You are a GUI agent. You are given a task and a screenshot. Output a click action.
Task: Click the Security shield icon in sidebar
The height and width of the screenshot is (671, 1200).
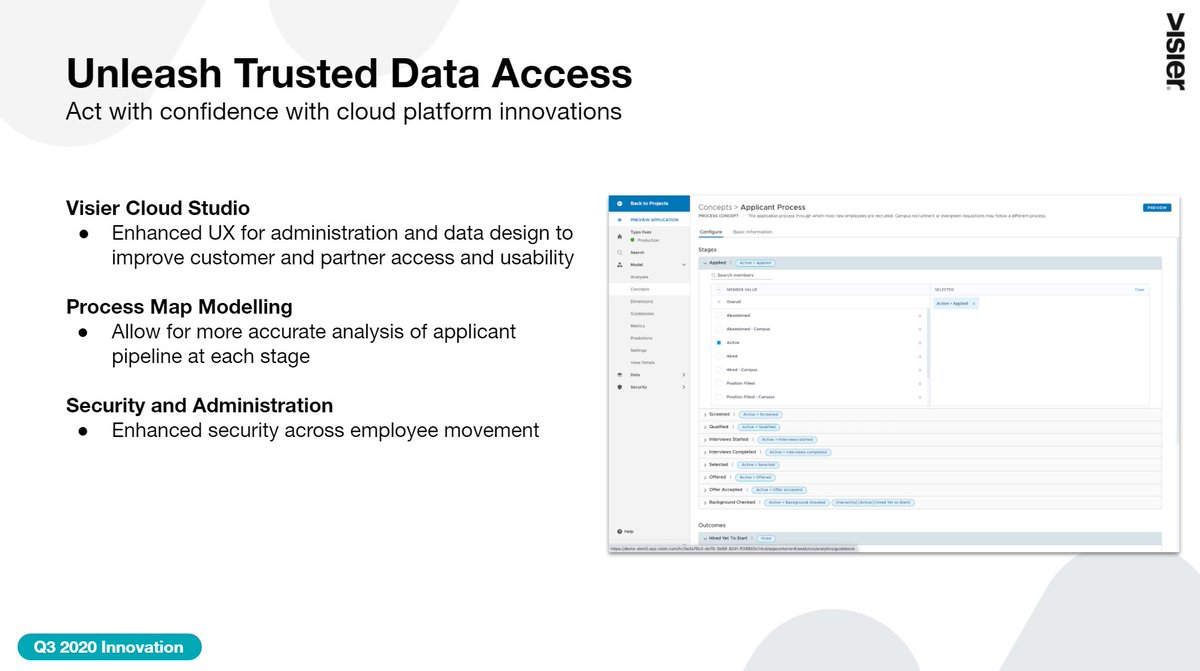[620, 387]
